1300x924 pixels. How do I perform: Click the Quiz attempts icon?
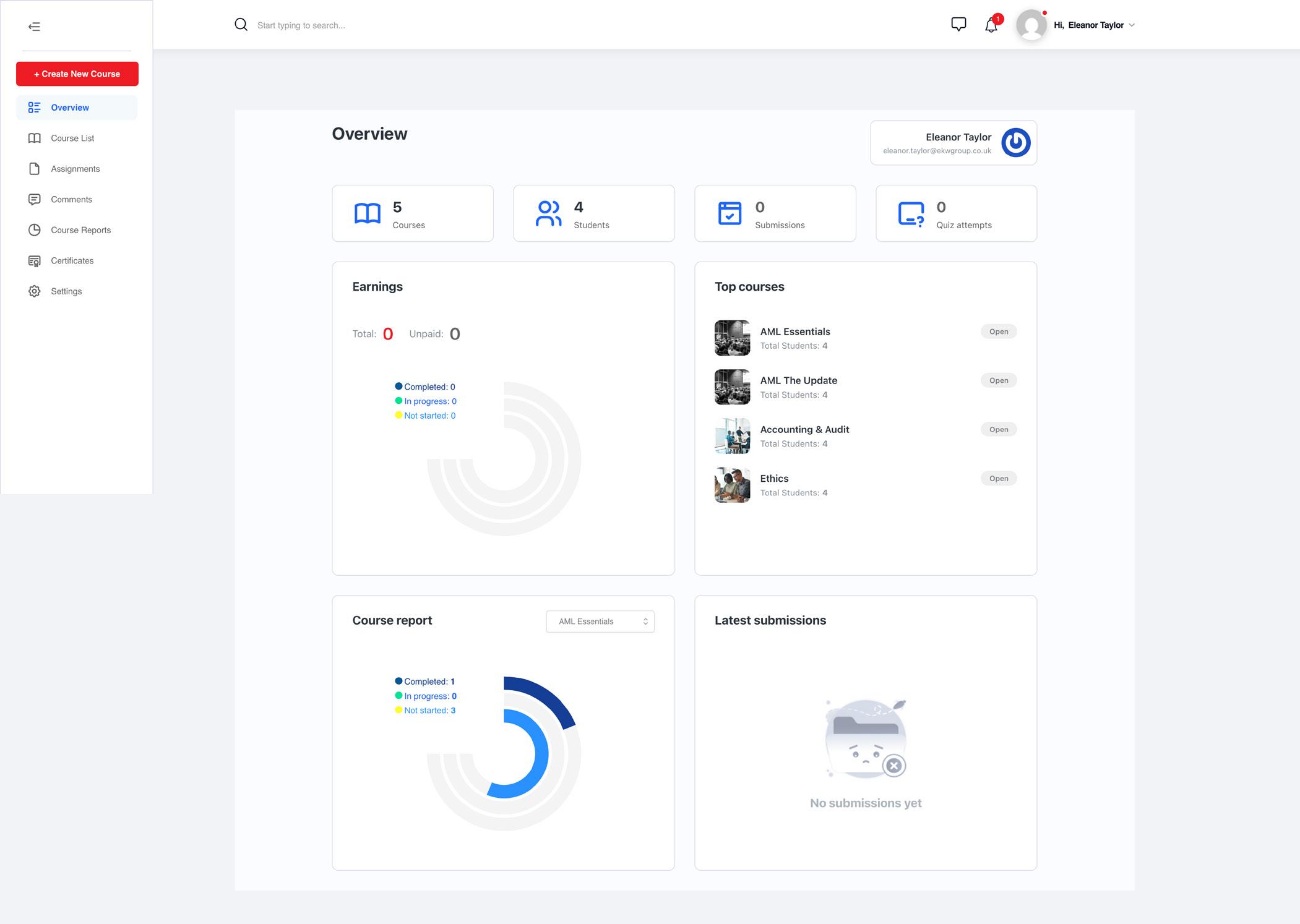point(911,214)
